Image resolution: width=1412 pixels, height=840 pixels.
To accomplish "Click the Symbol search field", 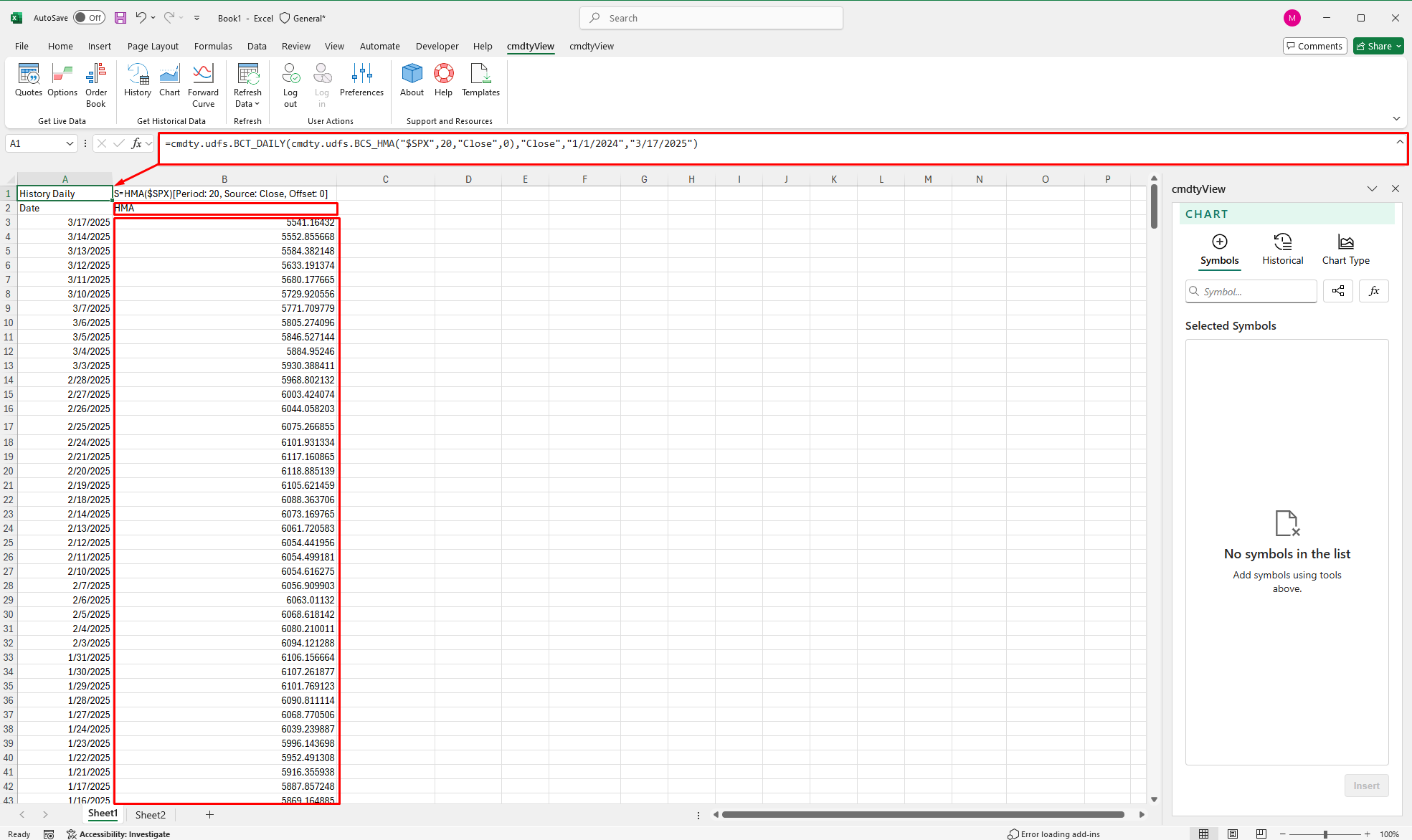I will click(x=1251, y=291).
